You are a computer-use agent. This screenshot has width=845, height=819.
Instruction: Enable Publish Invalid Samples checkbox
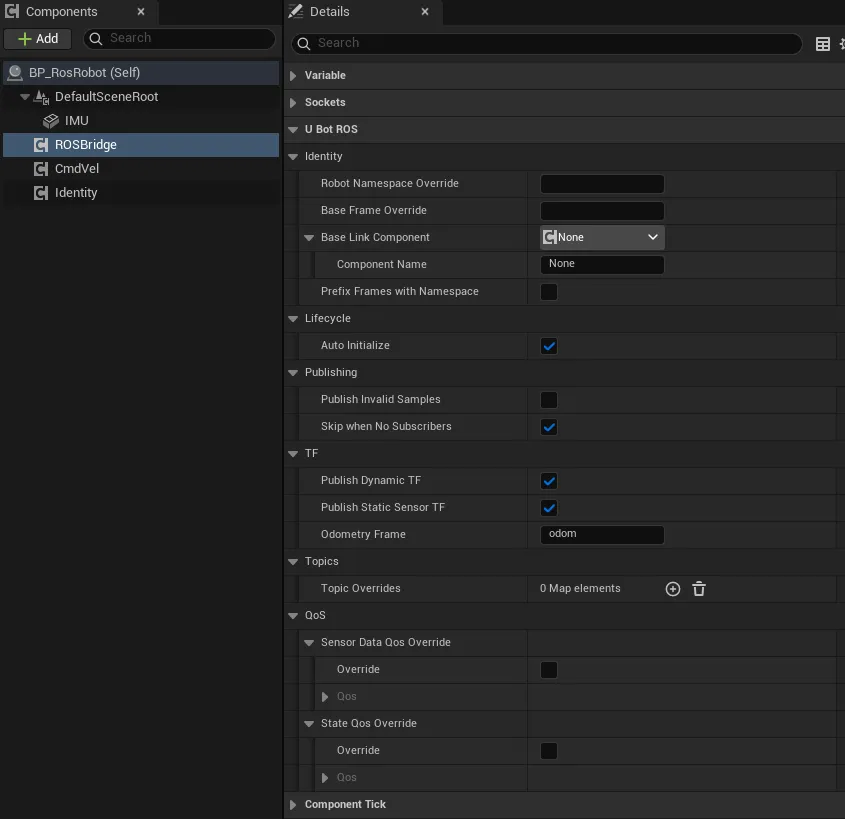point(549,400)
